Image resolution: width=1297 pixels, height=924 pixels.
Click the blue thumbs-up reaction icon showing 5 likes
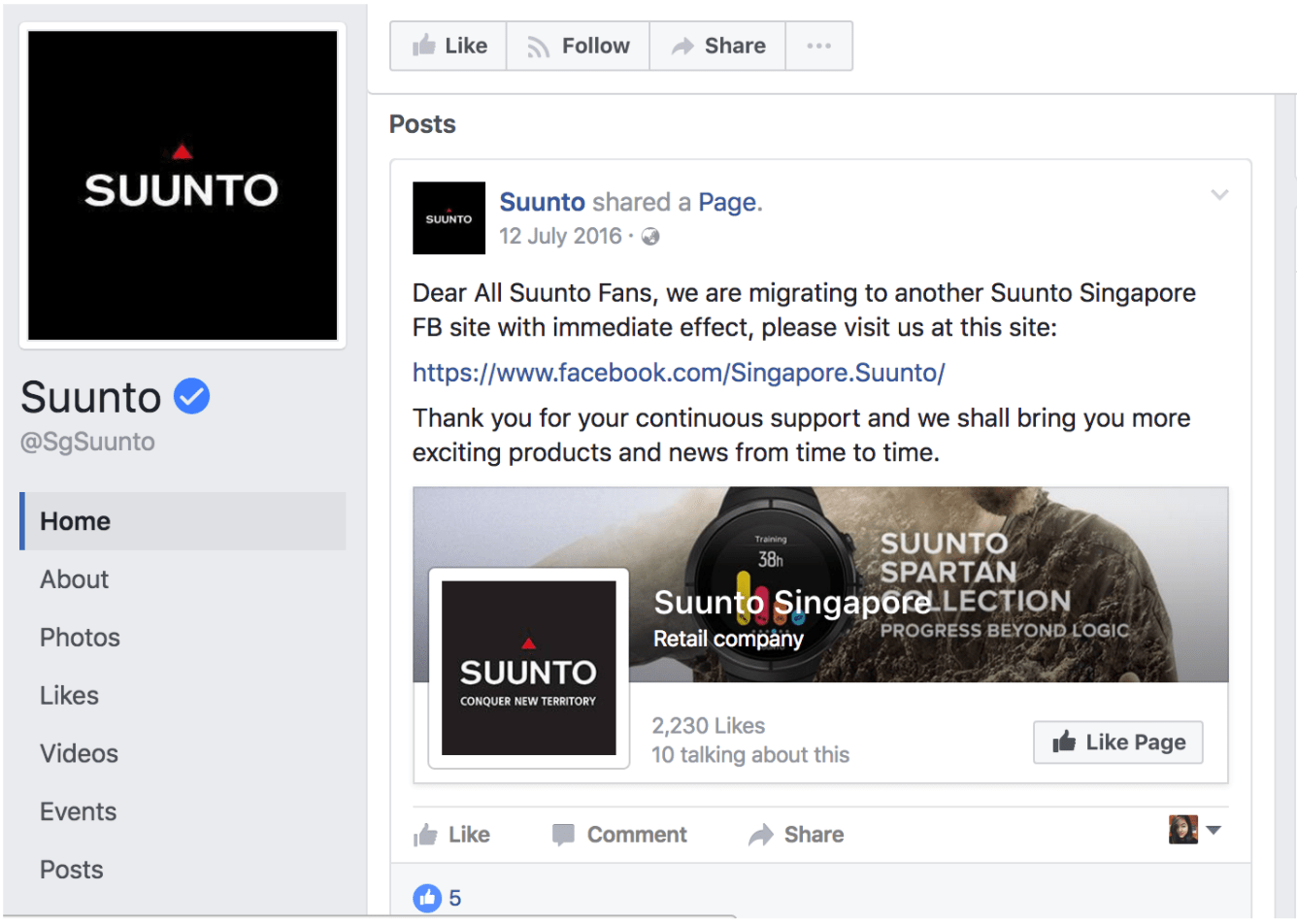(427, 898)
